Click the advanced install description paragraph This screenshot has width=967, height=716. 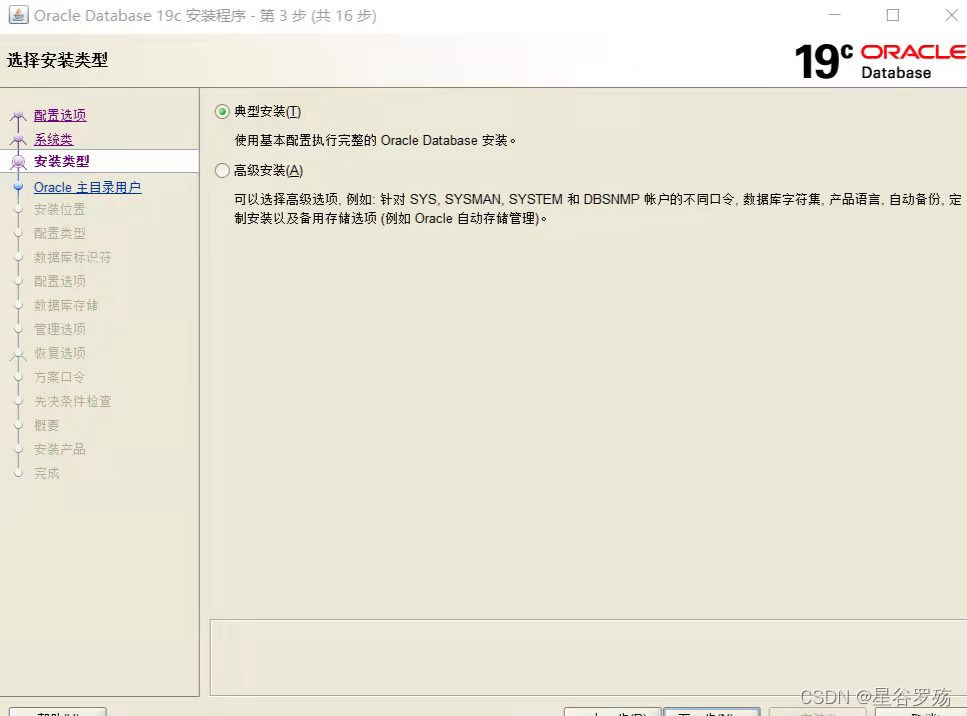[598, 209]
